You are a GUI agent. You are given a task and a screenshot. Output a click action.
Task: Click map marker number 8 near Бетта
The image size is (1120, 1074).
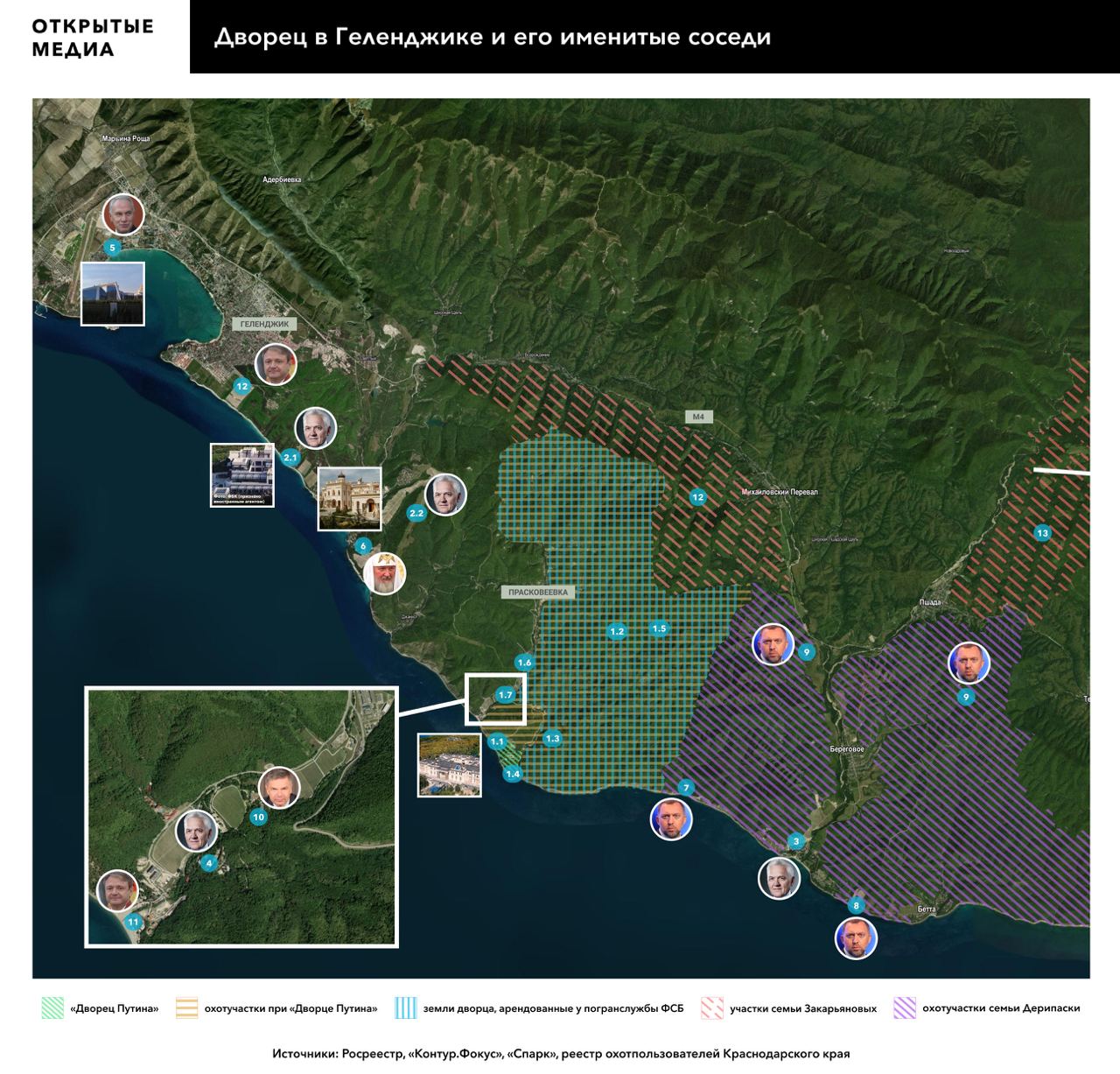(857, 906)
